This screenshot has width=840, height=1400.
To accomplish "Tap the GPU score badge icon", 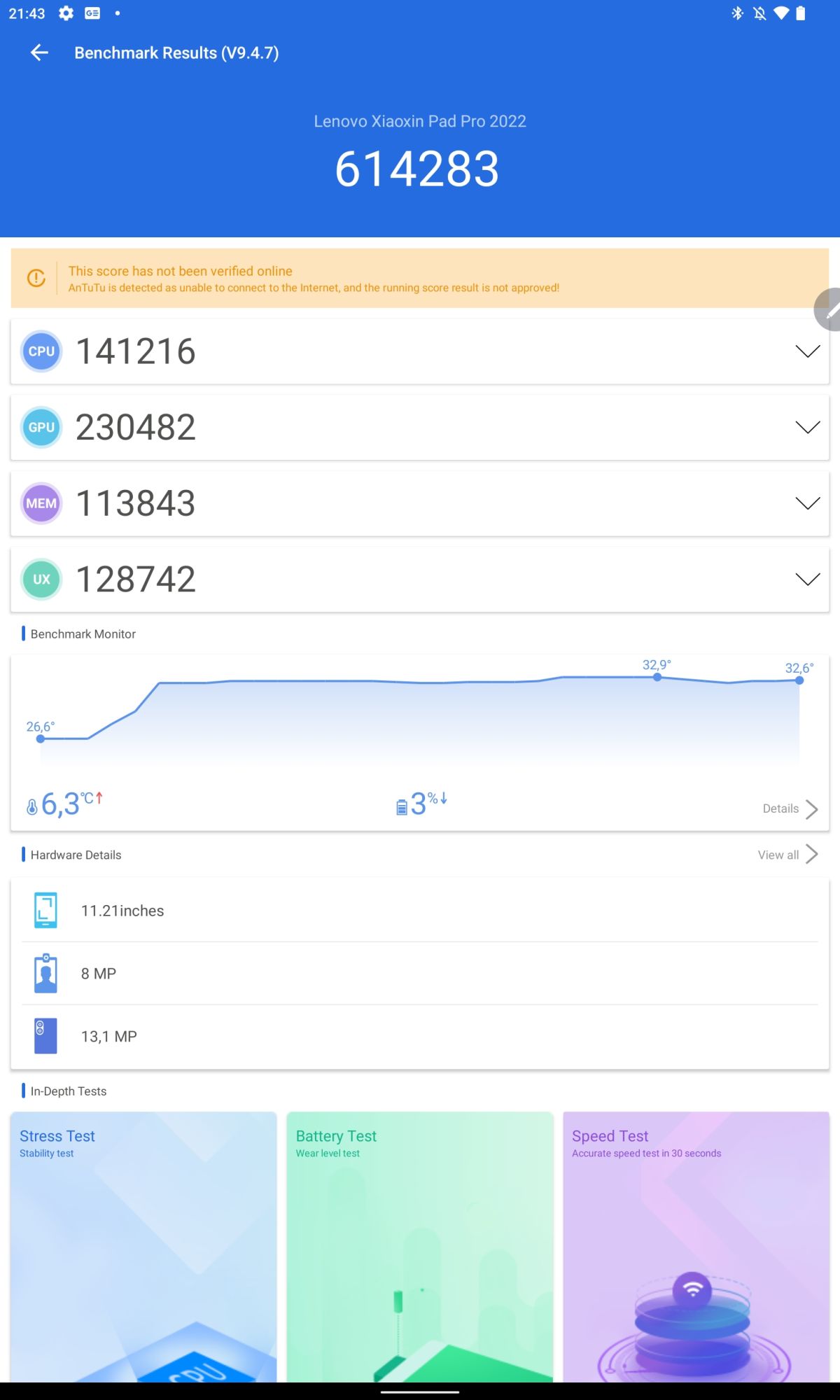I will (41, 427).
